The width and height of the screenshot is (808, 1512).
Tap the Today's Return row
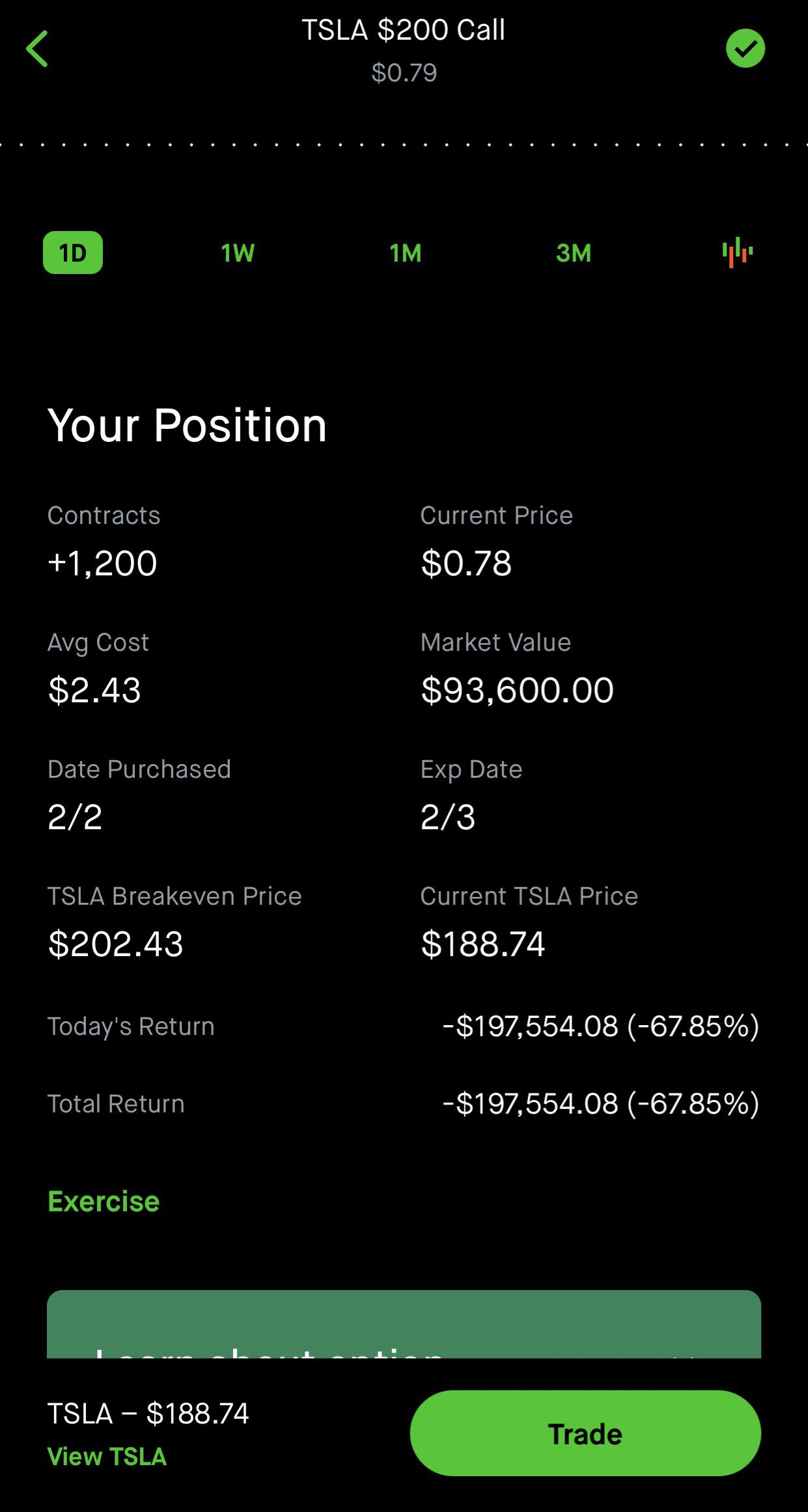(x=404, y=1026)
